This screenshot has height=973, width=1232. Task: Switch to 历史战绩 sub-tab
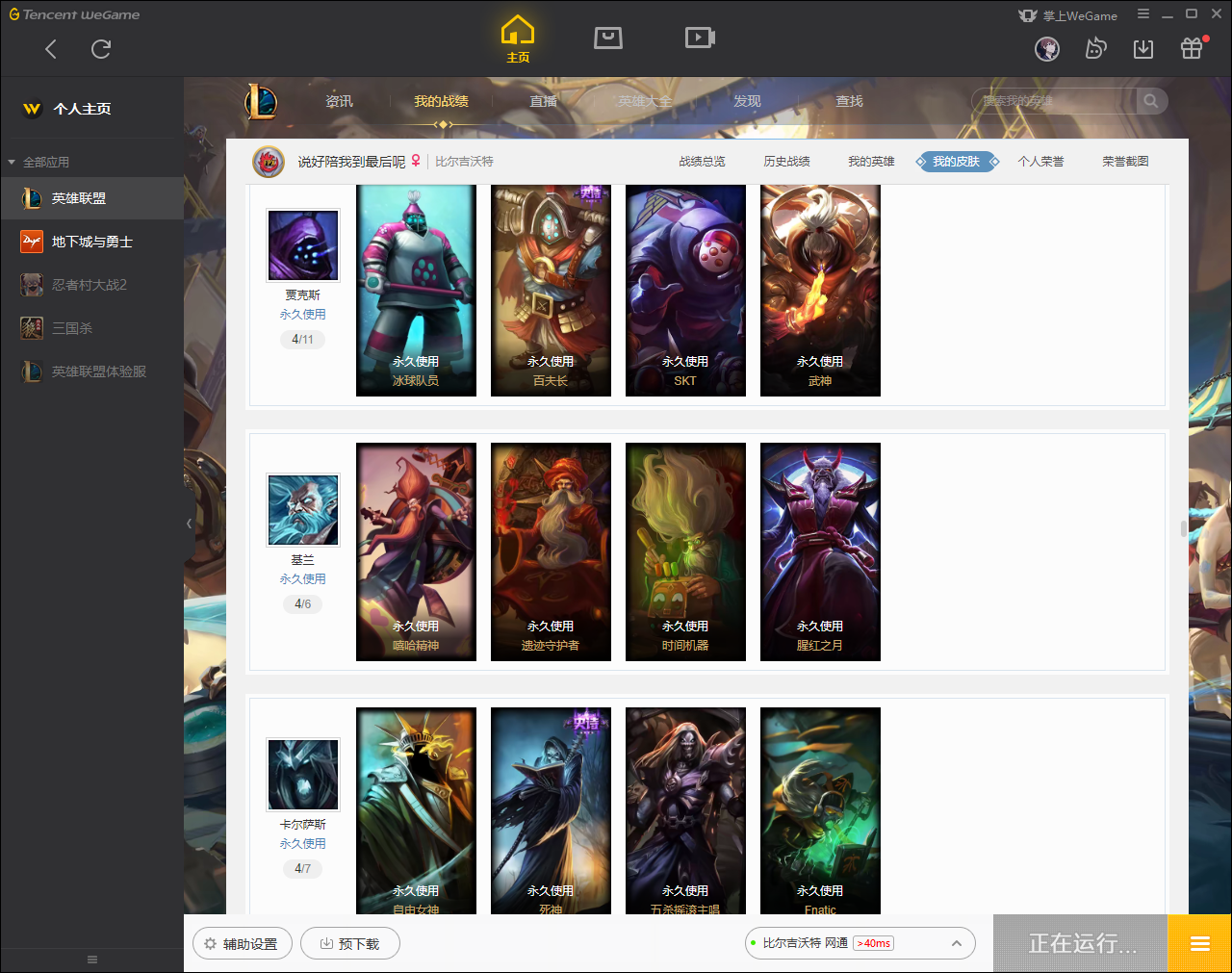(x=786, y=162)
